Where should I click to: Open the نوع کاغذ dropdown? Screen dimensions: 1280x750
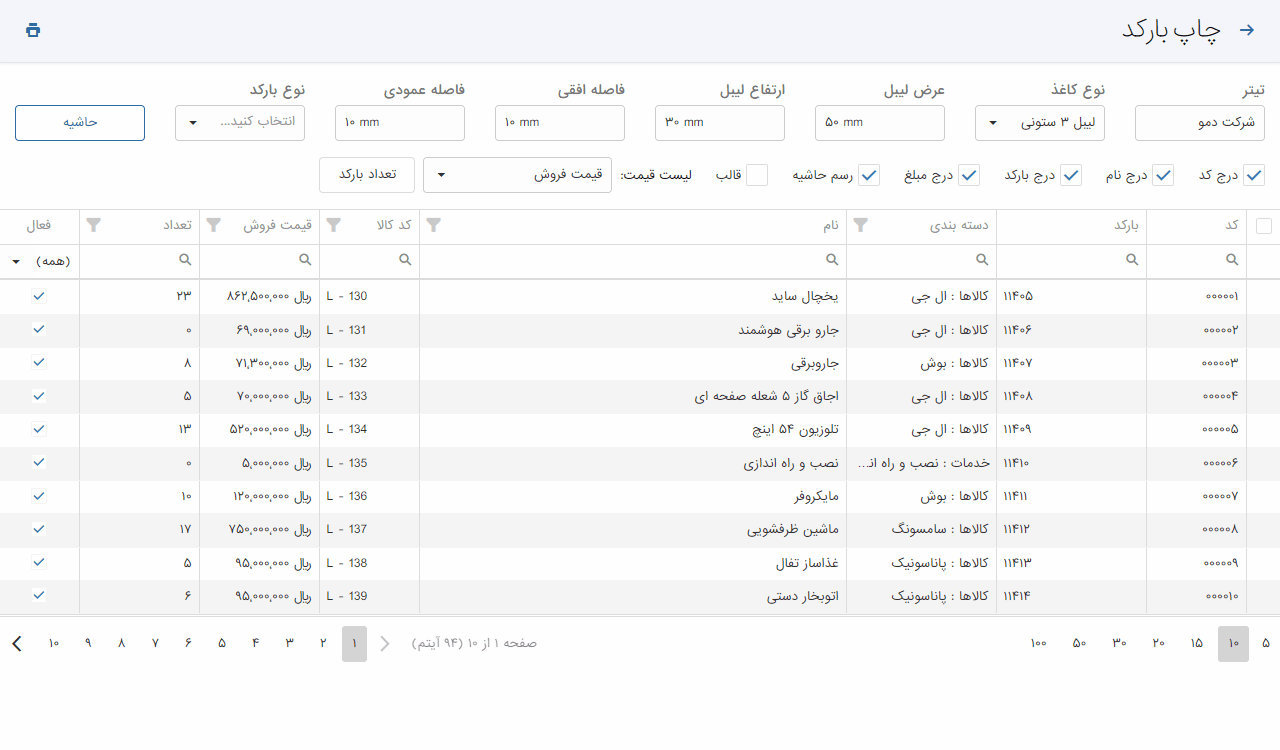1040,123
